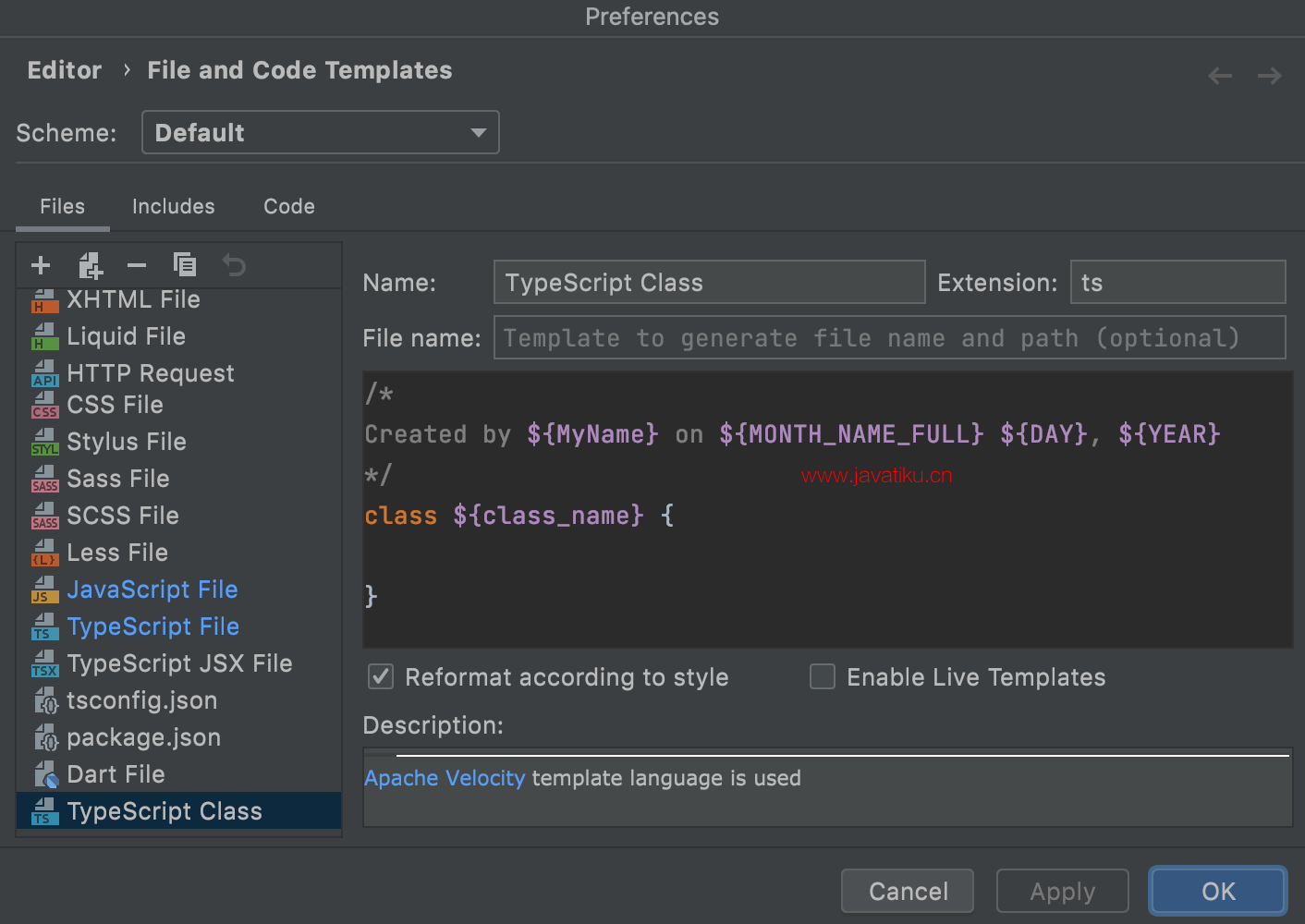Click the Stylus File icon

coord(44,443)
